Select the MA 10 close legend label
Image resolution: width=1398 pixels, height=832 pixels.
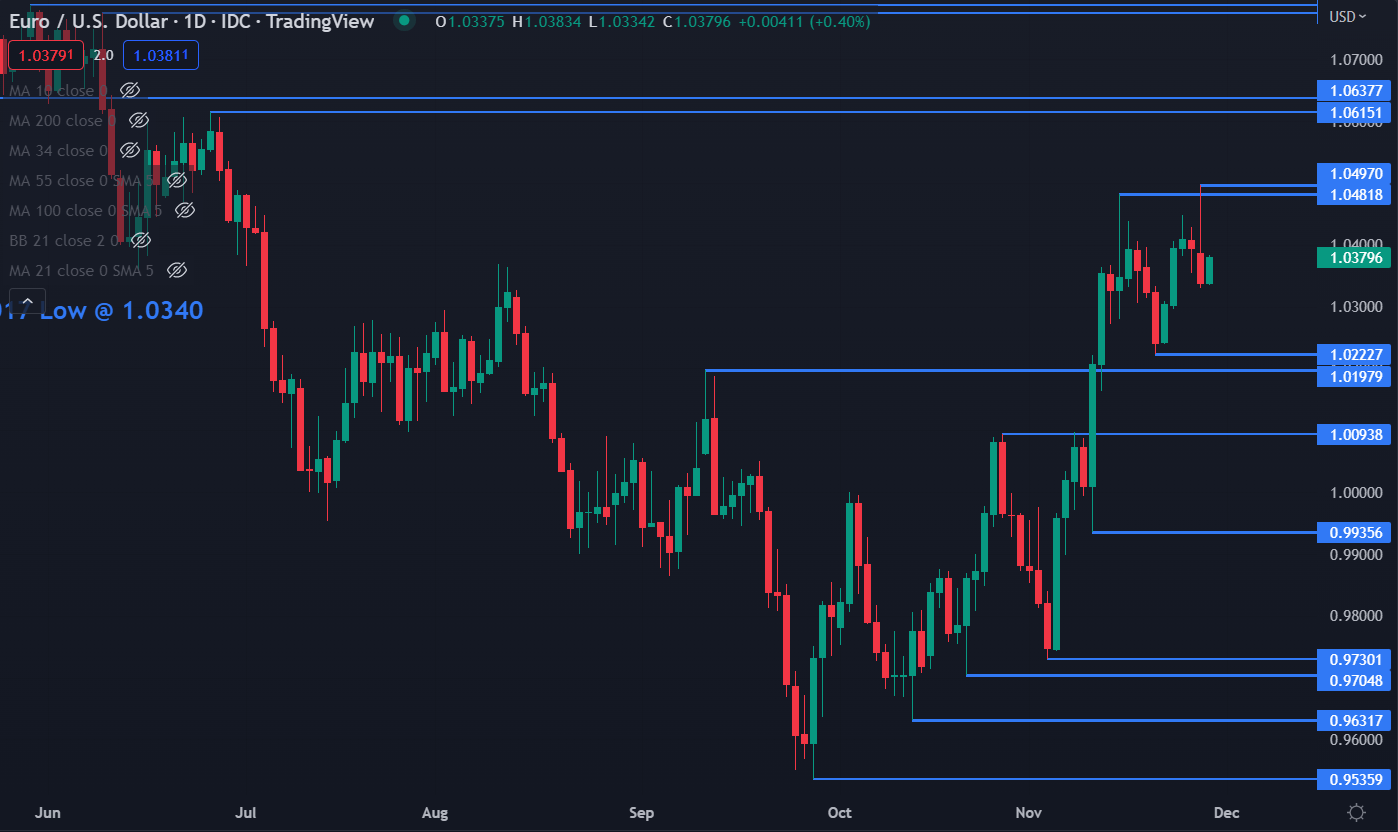58,90
